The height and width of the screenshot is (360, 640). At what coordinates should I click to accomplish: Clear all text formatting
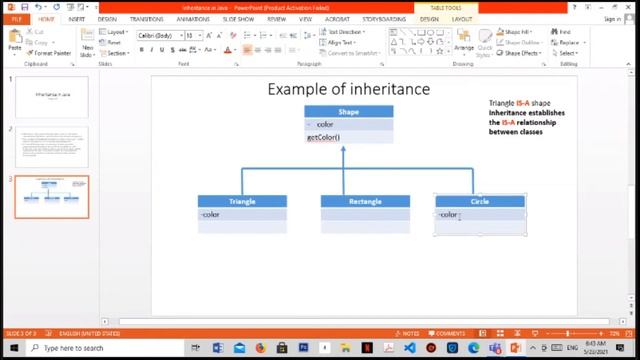click(x=233, y=36)
